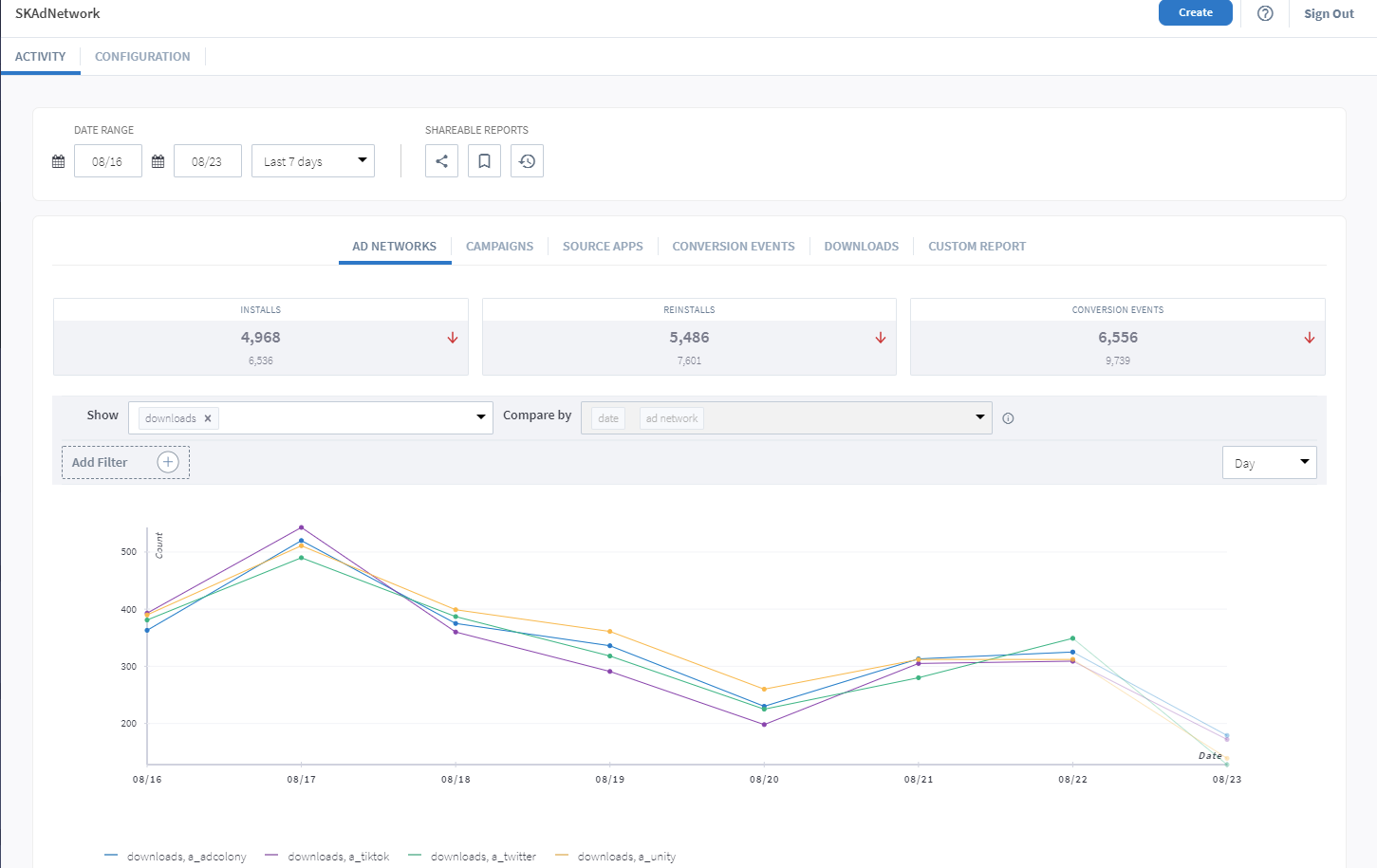Click the info icon beside Compare by
1377x868 pixels.
[1008, 418]
